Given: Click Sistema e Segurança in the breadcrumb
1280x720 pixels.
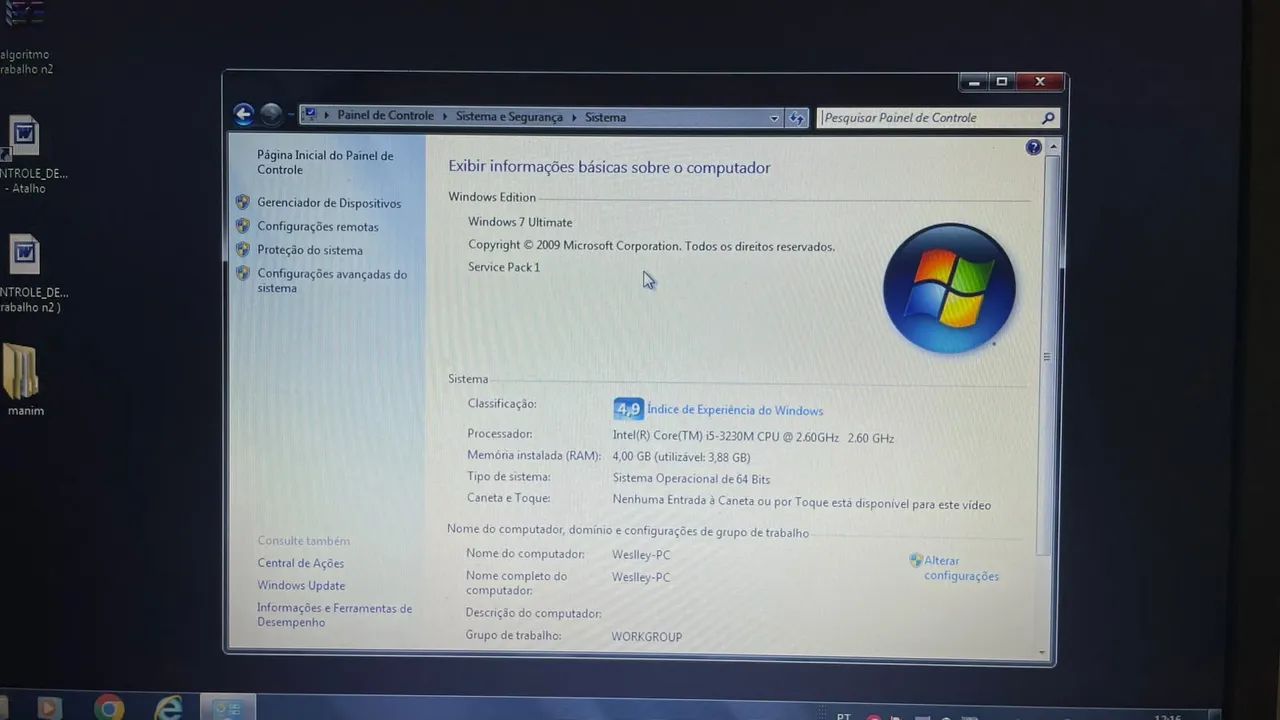Looking at the screenshot, I should coord(509,117).
